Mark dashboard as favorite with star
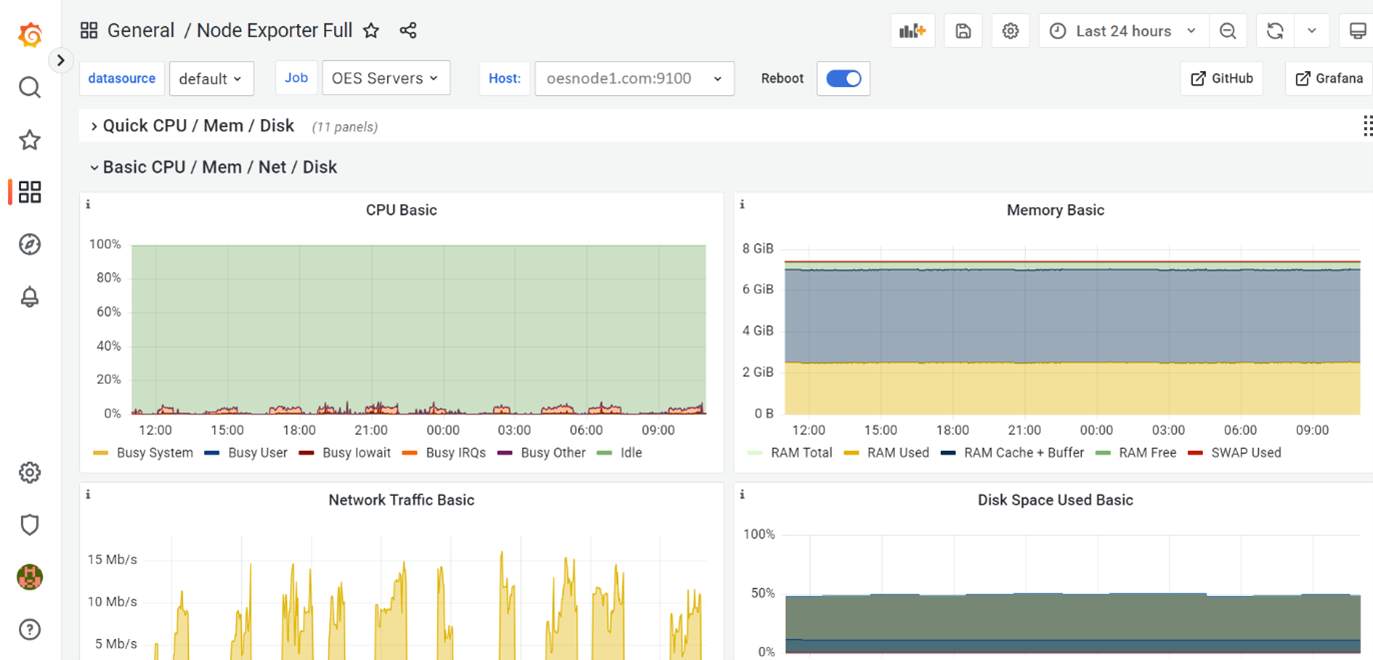This screenshot has width=1373, height=660. 371,31
